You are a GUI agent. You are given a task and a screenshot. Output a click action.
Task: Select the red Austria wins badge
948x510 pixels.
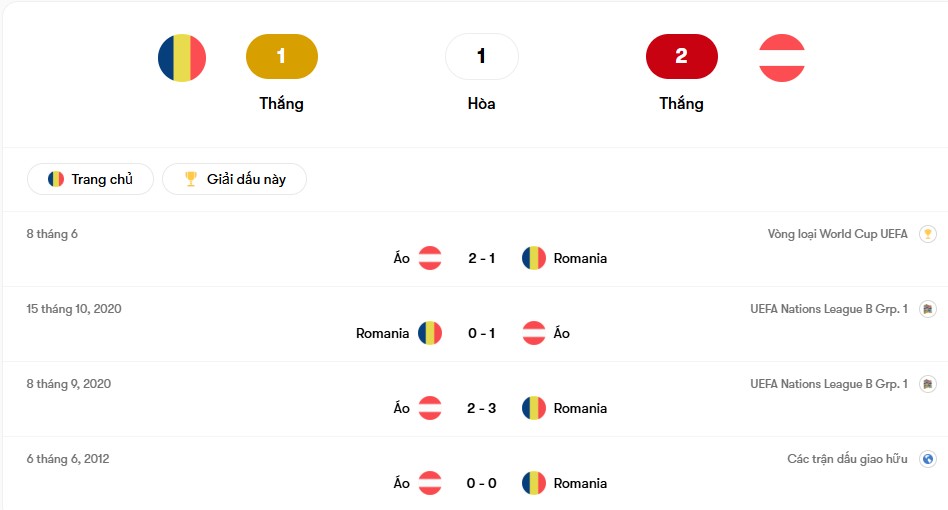681,56
